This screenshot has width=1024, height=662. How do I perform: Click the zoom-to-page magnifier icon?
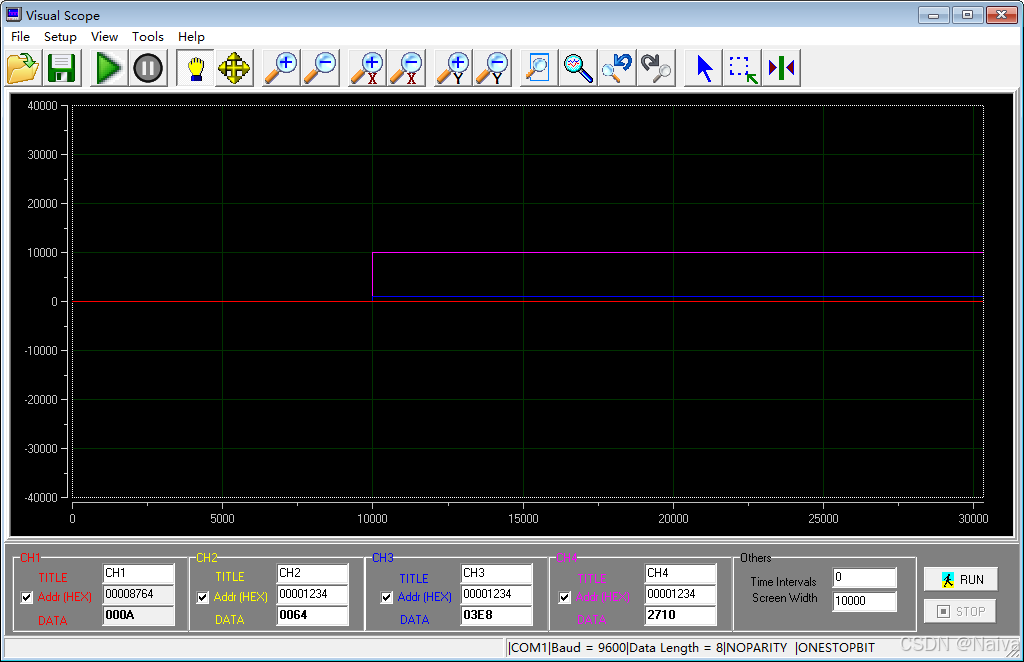coord(539,68)
